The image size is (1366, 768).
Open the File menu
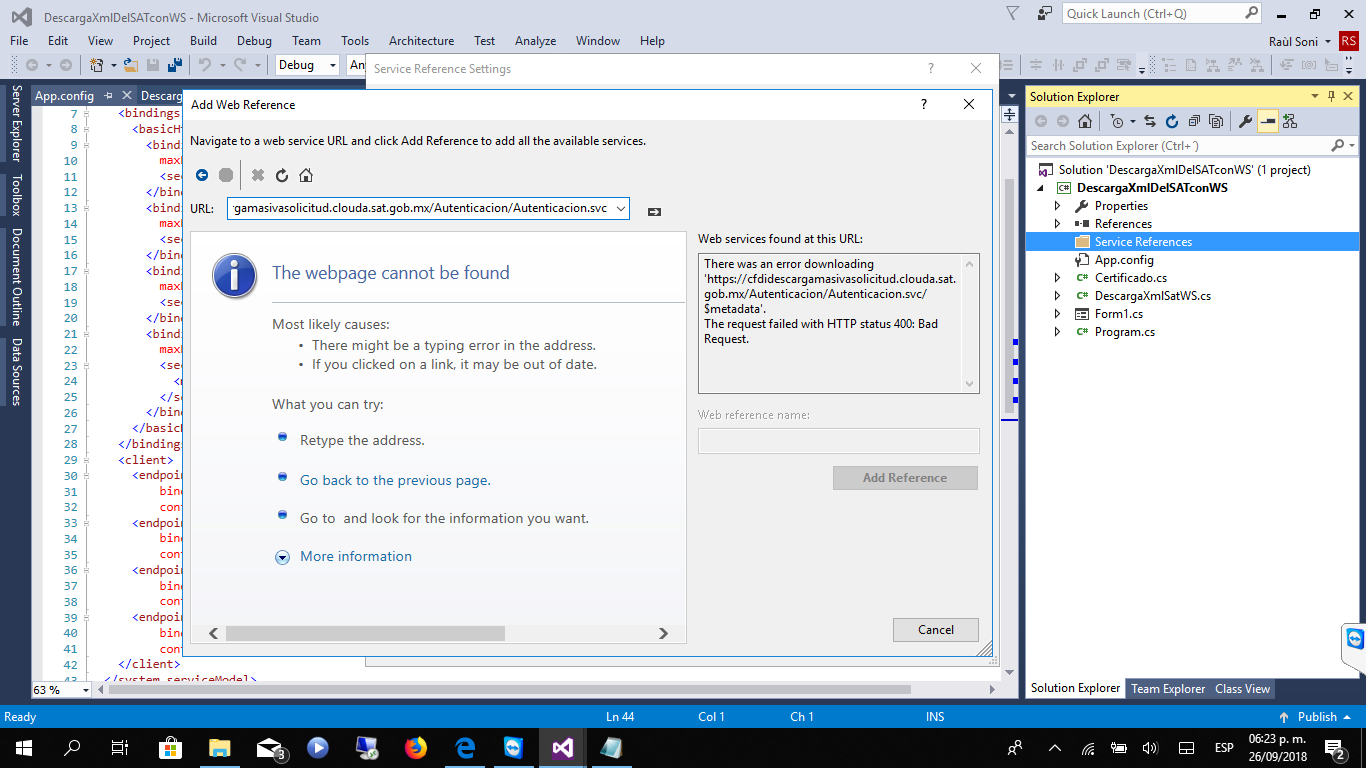tap(19, 41)
